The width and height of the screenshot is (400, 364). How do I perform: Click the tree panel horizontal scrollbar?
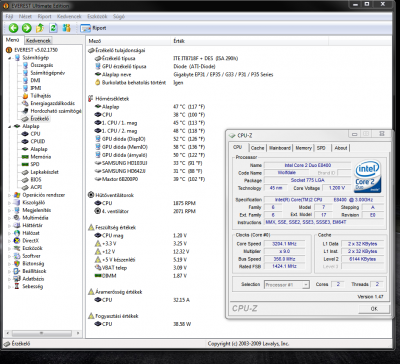[42, 333]
